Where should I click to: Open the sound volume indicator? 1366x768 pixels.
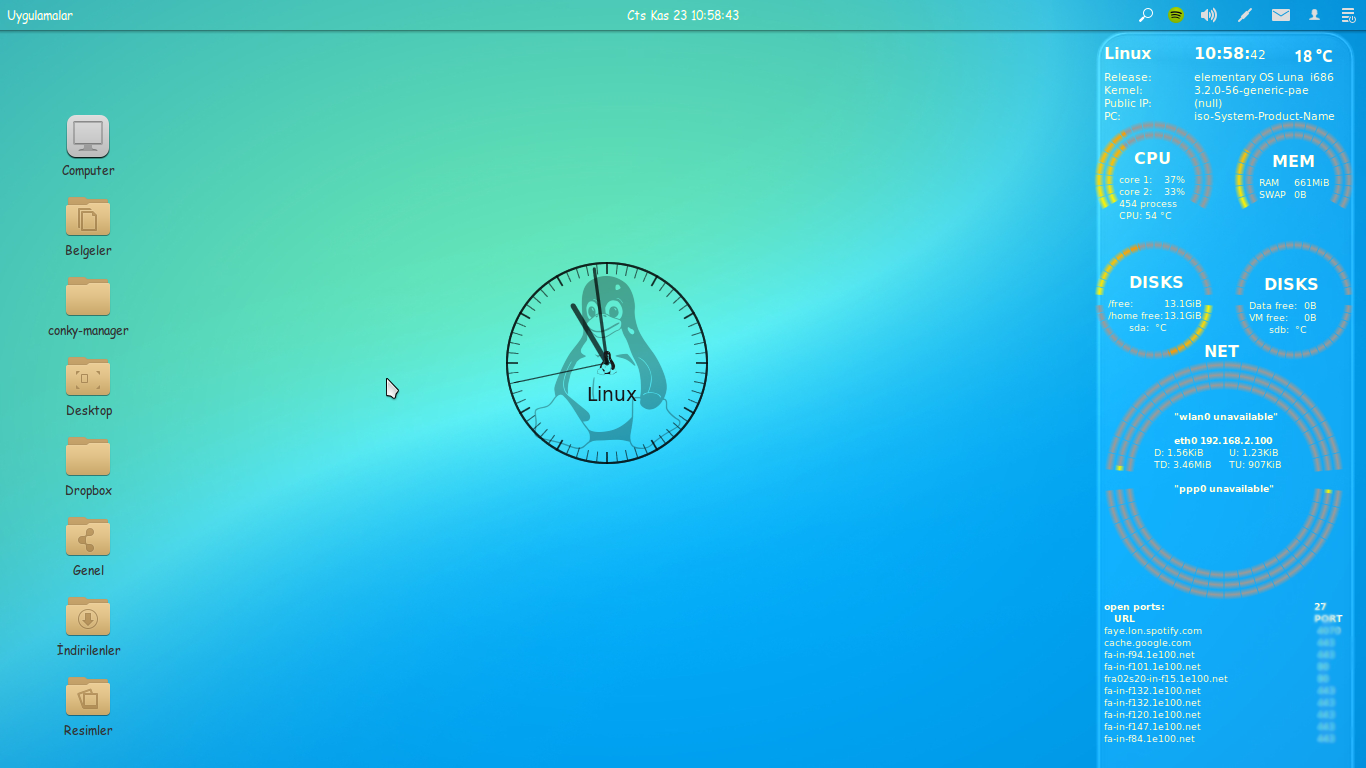coord(1209,15)
